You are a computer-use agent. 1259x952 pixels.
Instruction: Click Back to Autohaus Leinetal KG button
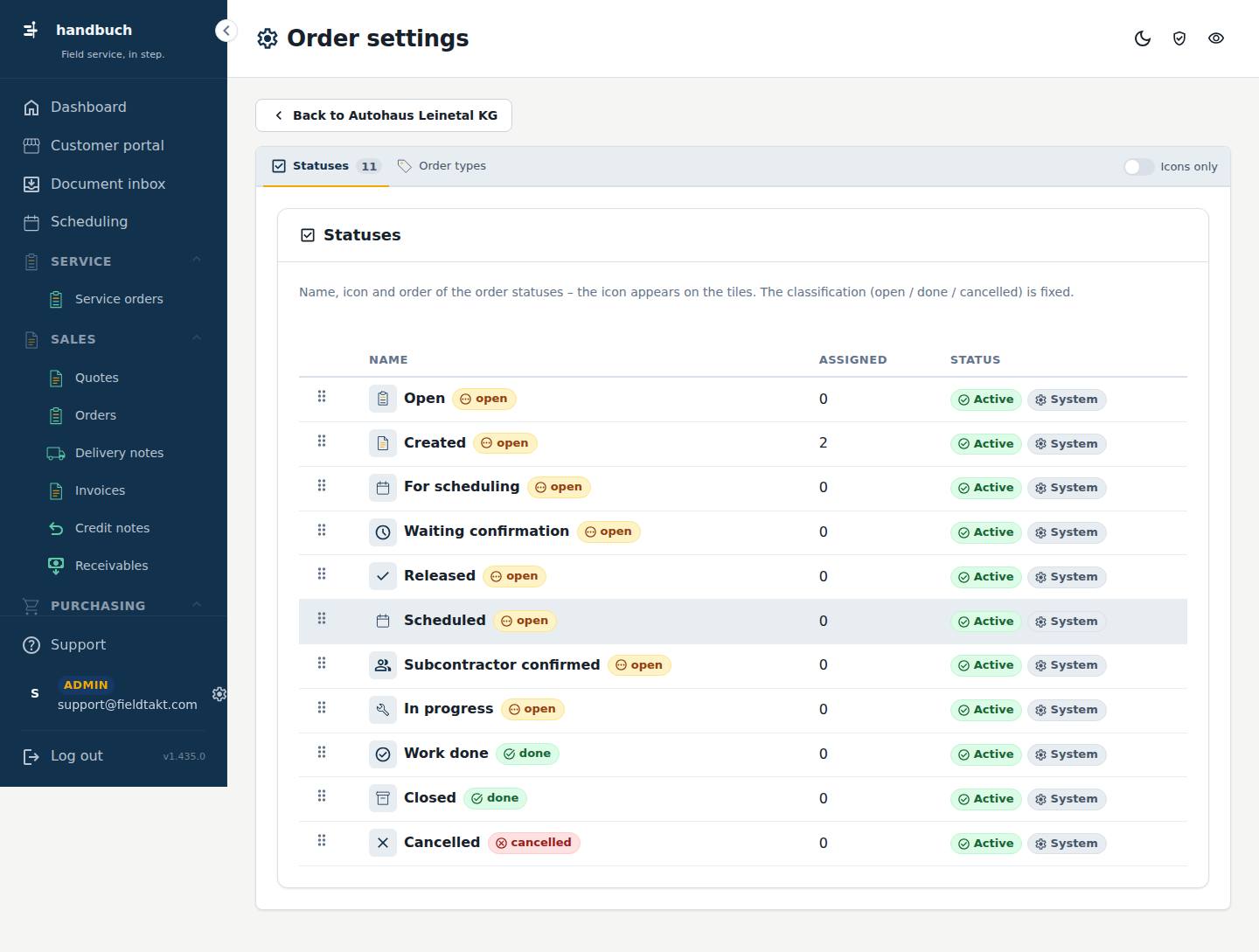click(384, 115)
